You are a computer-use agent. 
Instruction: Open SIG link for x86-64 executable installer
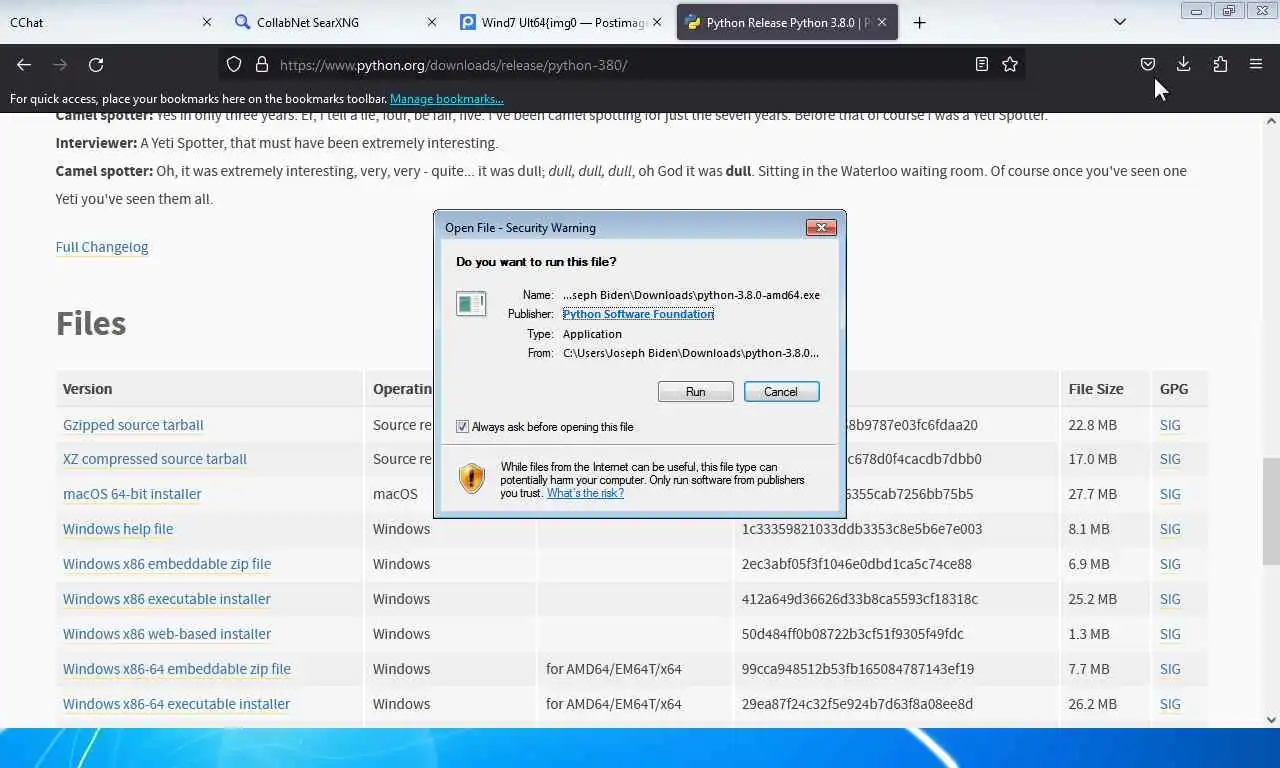[x=1170, y=704]
